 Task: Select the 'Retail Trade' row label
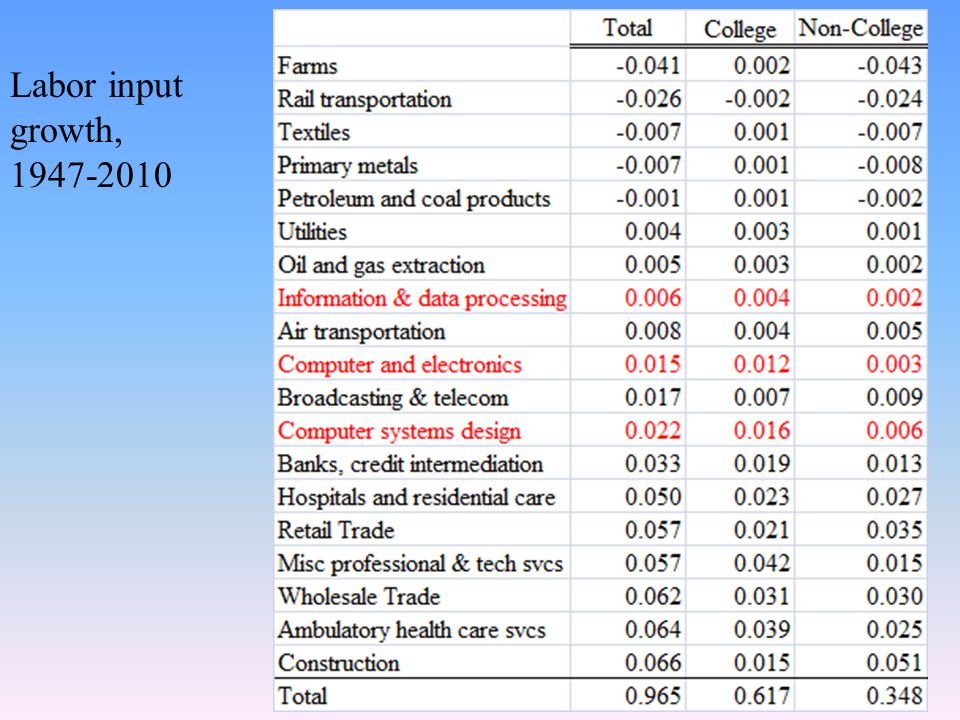(336, 531)
